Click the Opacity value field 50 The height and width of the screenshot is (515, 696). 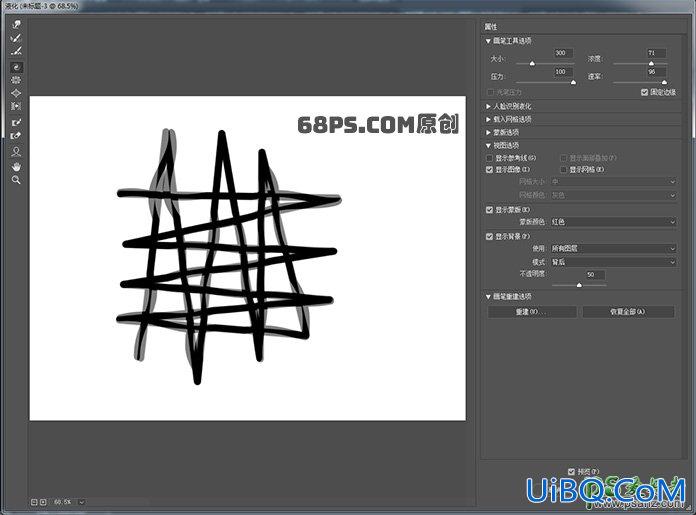coord(595,275)
